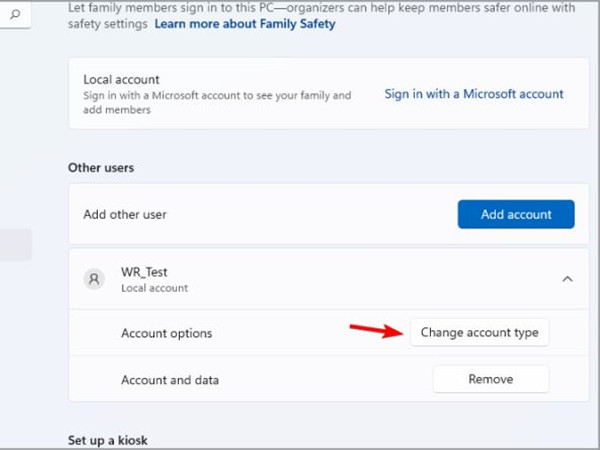Open Learn more about Family Safety link
The width and height of the screenshot is (600, 450).
pos(245,23)
